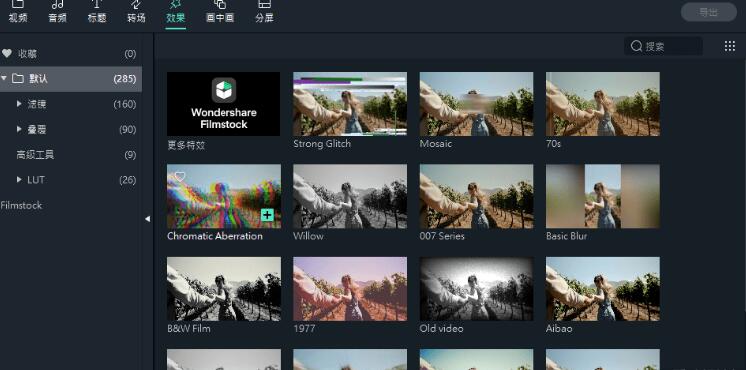Select the 效果 effects tab

point(176,13)
